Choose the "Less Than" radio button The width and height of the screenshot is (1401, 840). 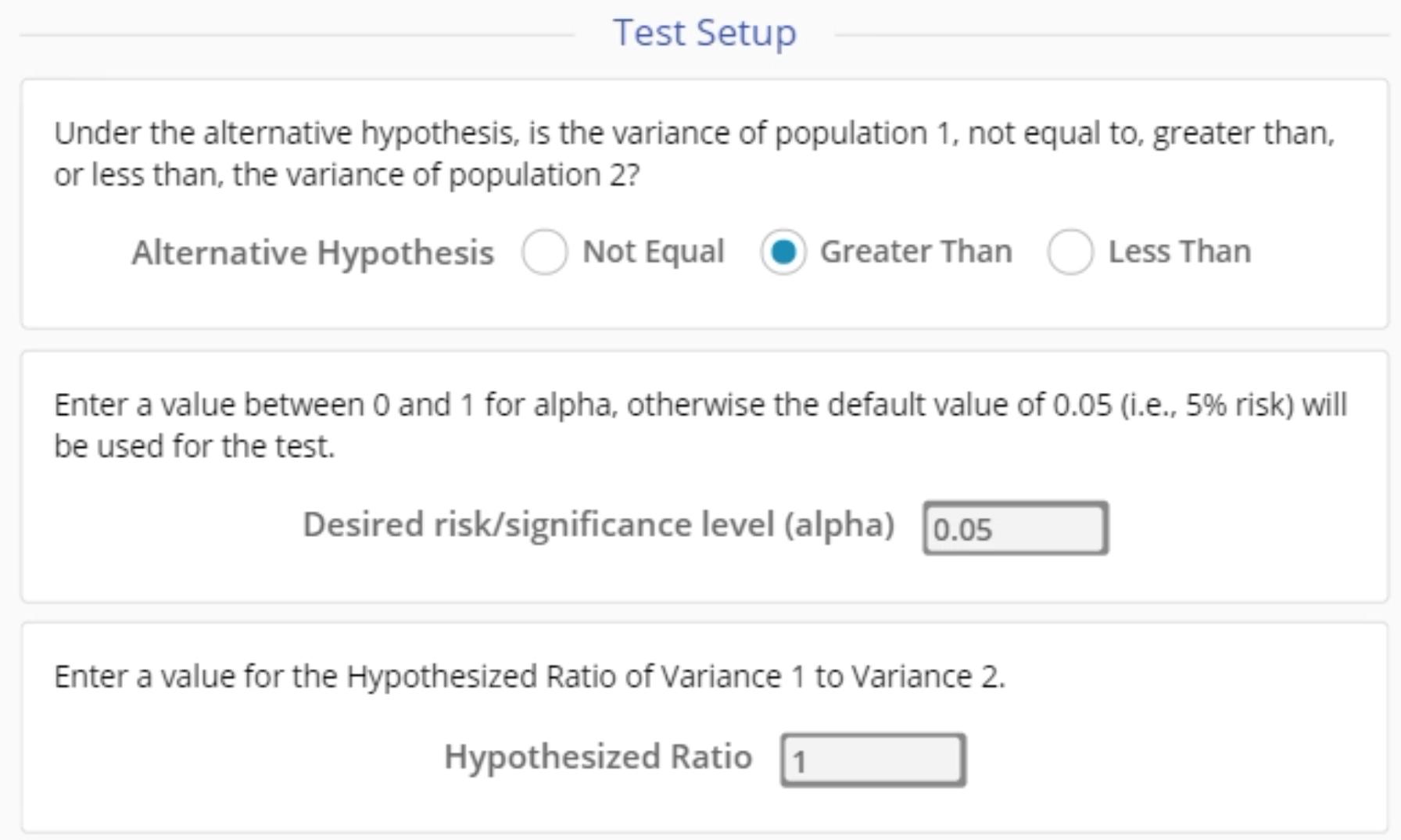click(x=1070, y=252)
